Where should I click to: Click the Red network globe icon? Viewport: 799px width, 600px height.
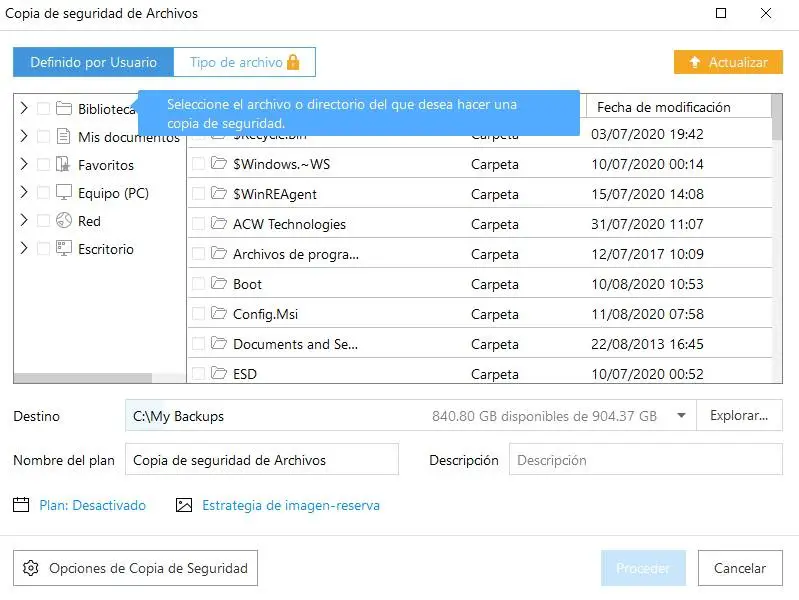pos(64,221)
